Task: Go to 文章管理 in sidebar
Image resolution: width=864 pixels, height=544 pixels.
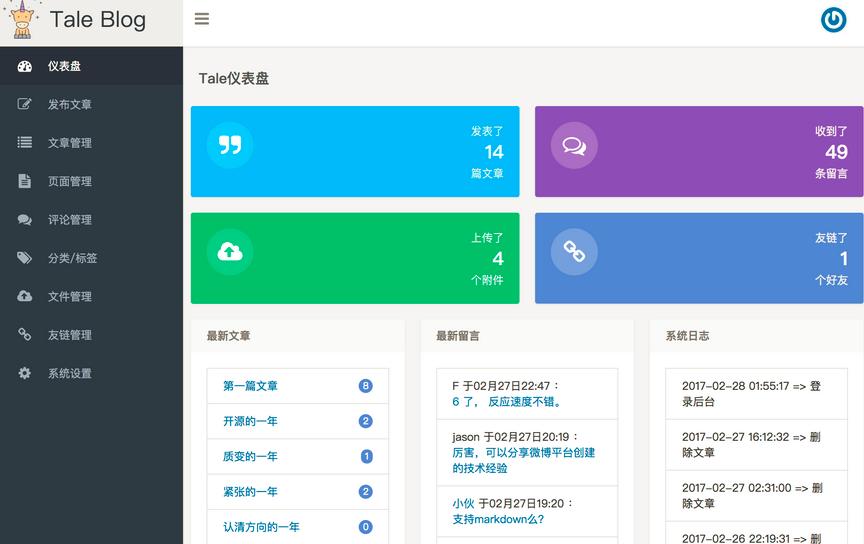Action: coord(91,143)
